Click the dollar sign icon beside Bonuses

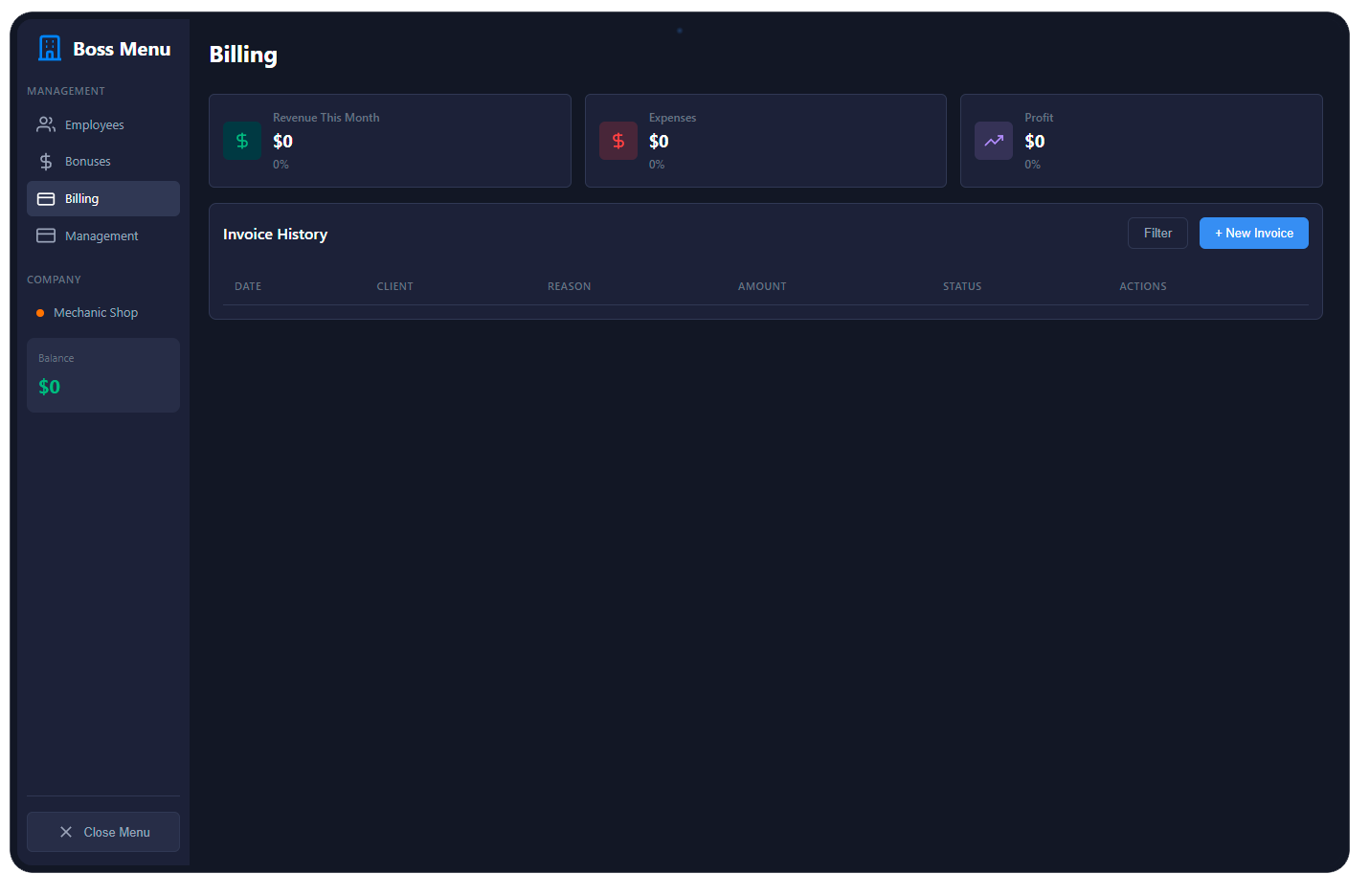click(45, 161)
